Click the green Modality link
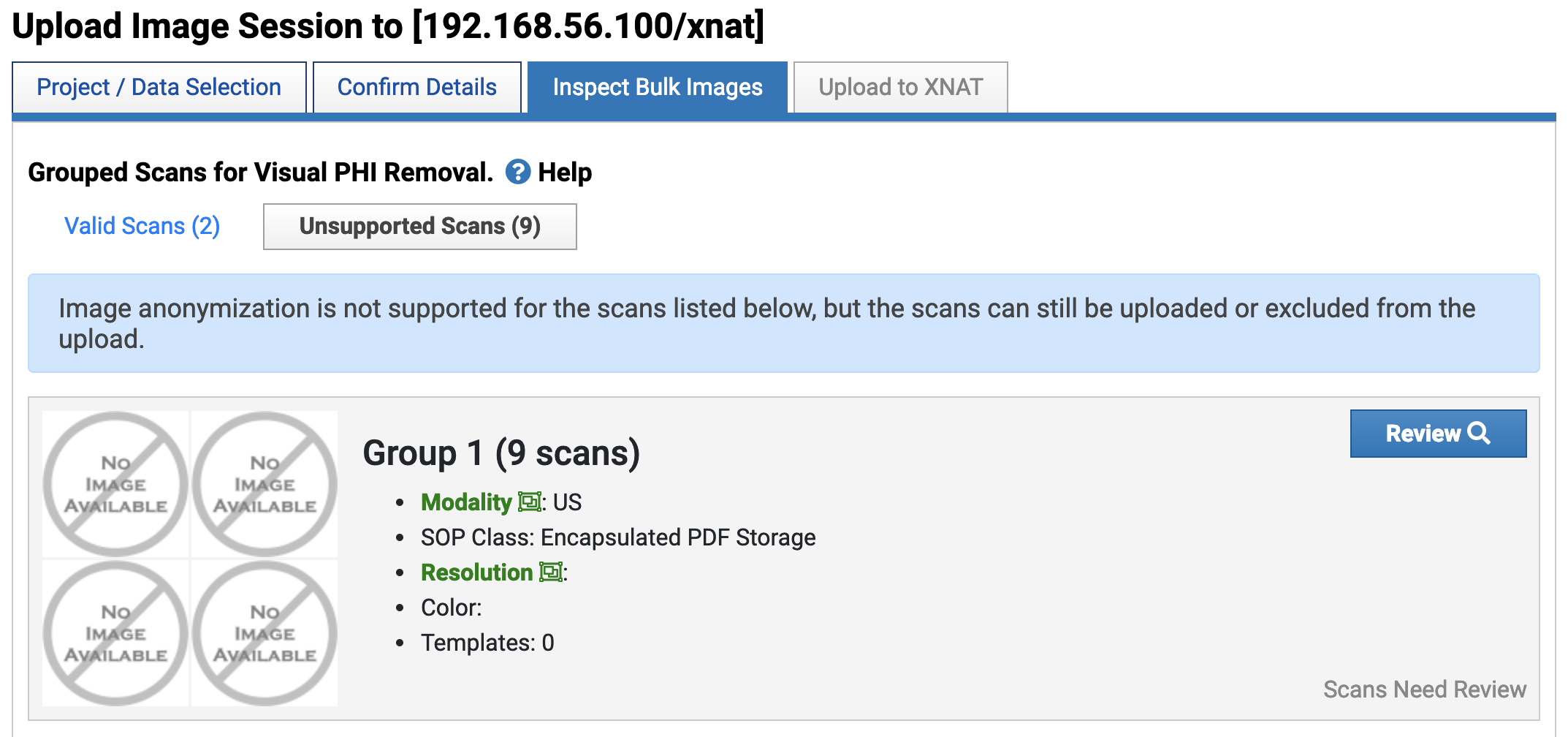The width and height of the screenshot is (1568, 737). click(x=466, y=502)
